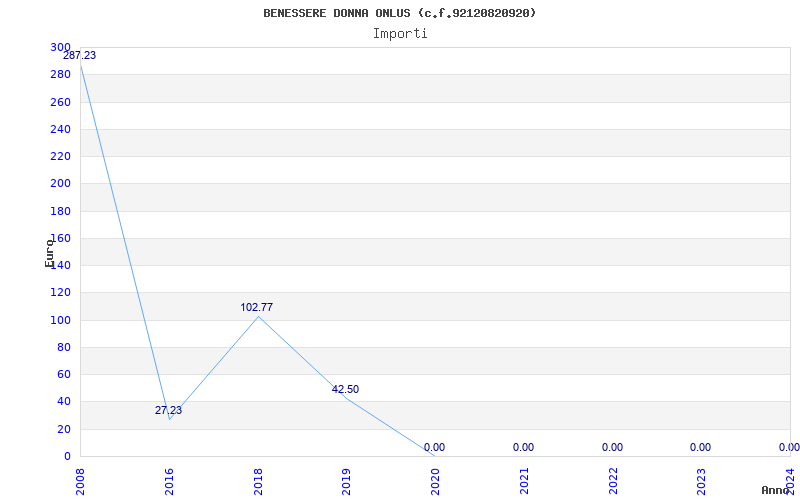Click the 0.00 label above 2023
The height and width of the screenshot is (500, 800).
(x=701, y=447)
